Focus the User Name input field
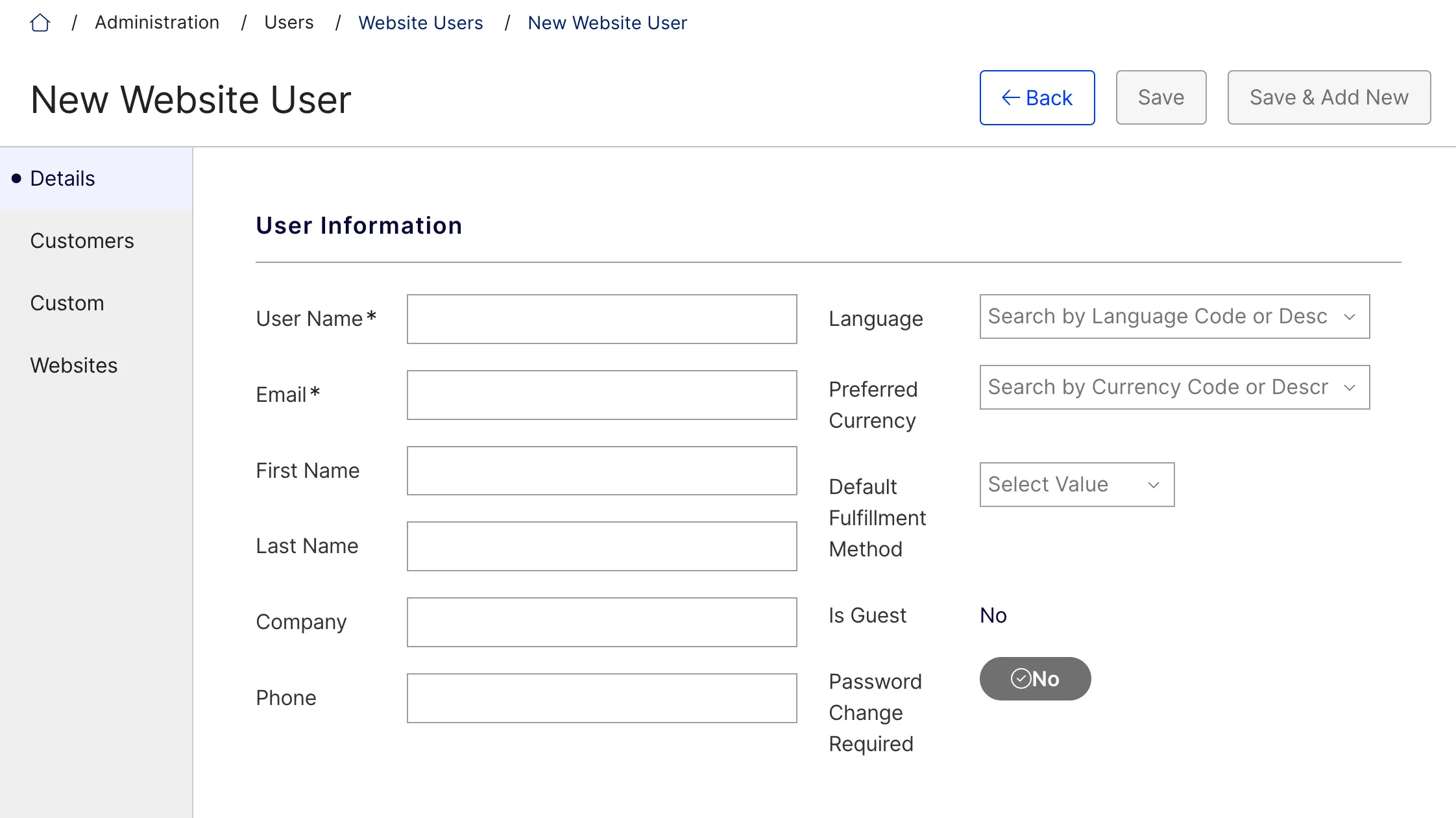Screen dimensions: 1456x818 (x=601, y=319)
